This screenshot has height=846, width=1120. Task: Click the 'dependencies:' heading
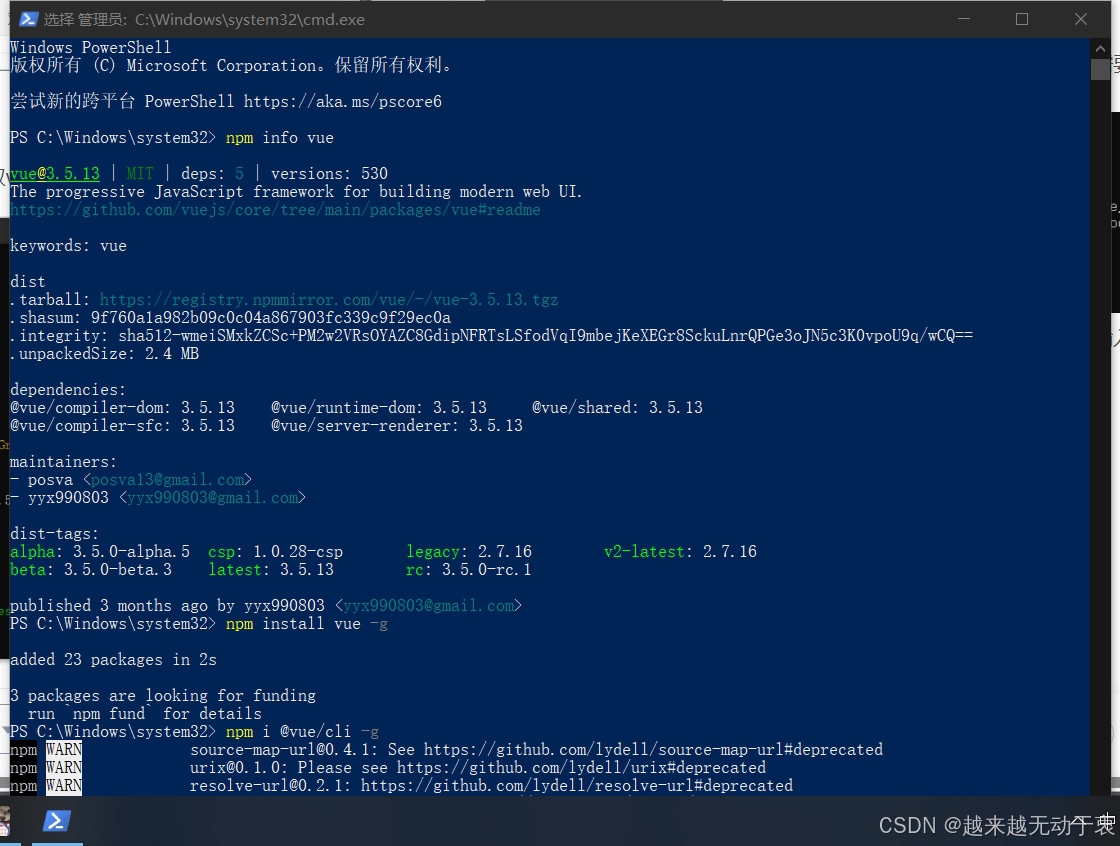(x=68, y=389)
